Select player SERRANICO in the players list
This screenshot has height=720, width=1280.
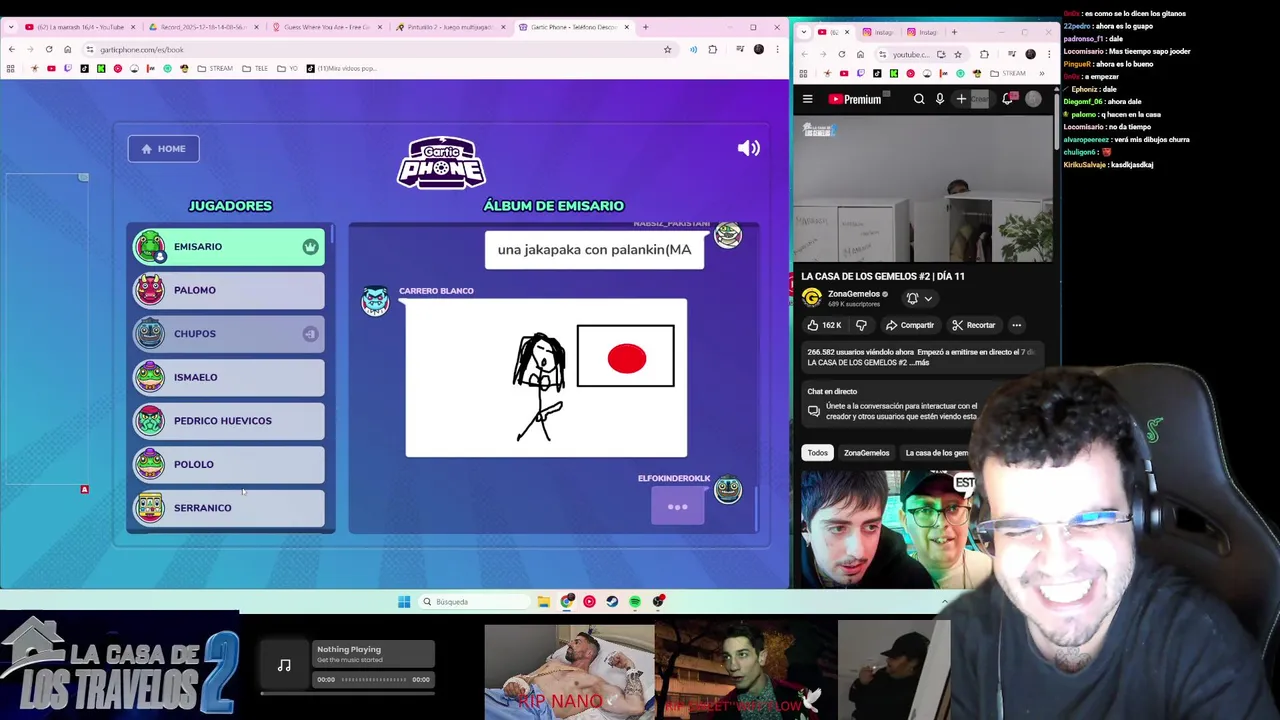click(x=229, y=508)
